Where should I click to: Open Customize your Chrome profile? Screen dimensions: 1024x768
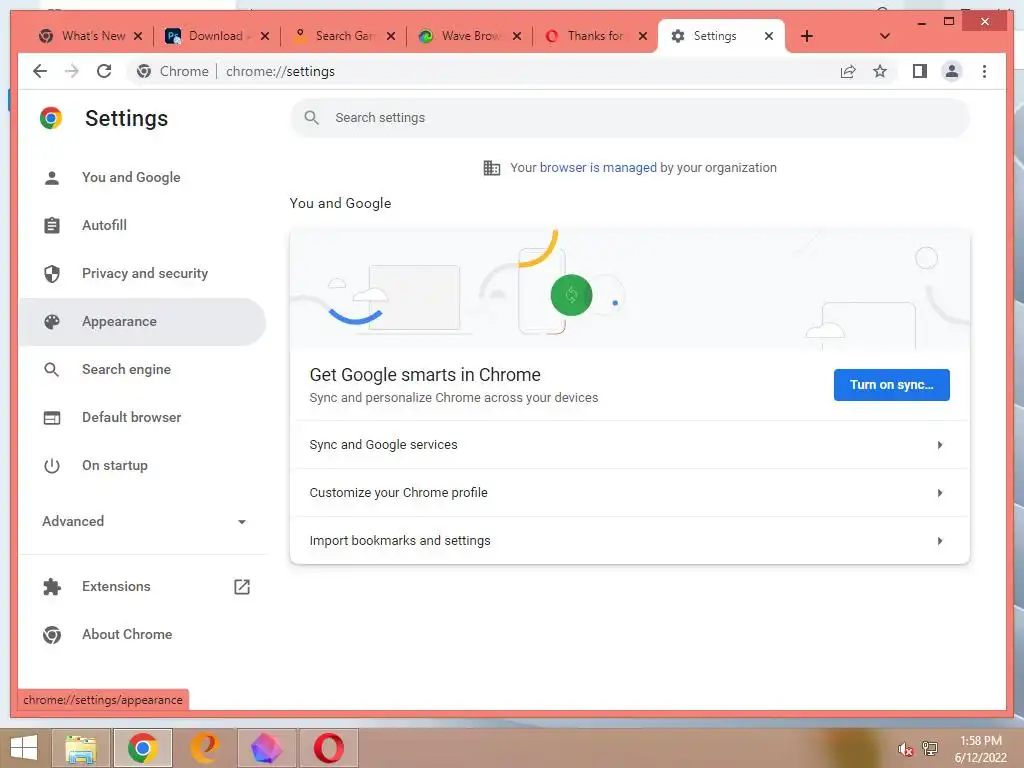(x=630, y=492)
